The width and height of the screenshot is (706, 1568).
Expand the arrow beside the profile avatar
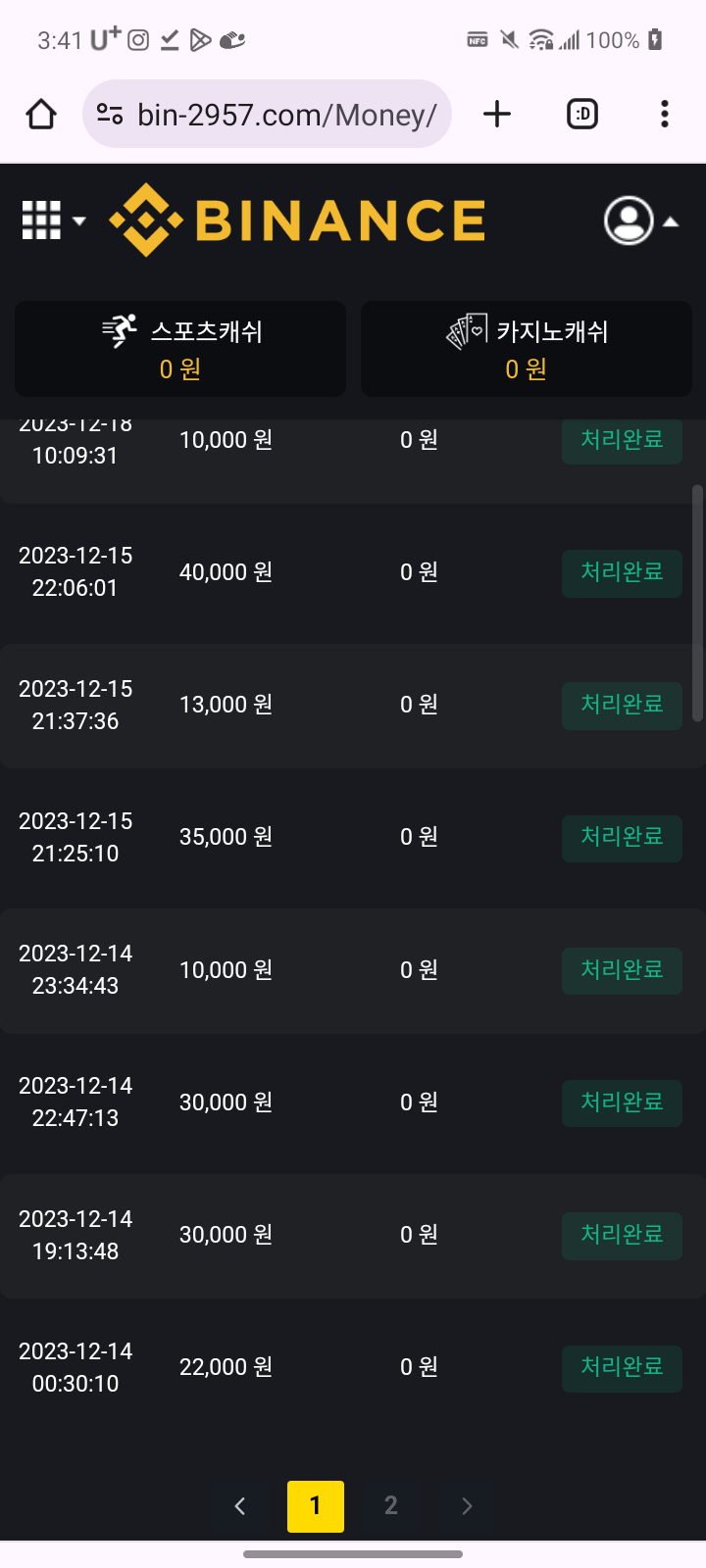pyautogui.click(x=671, y=221)
